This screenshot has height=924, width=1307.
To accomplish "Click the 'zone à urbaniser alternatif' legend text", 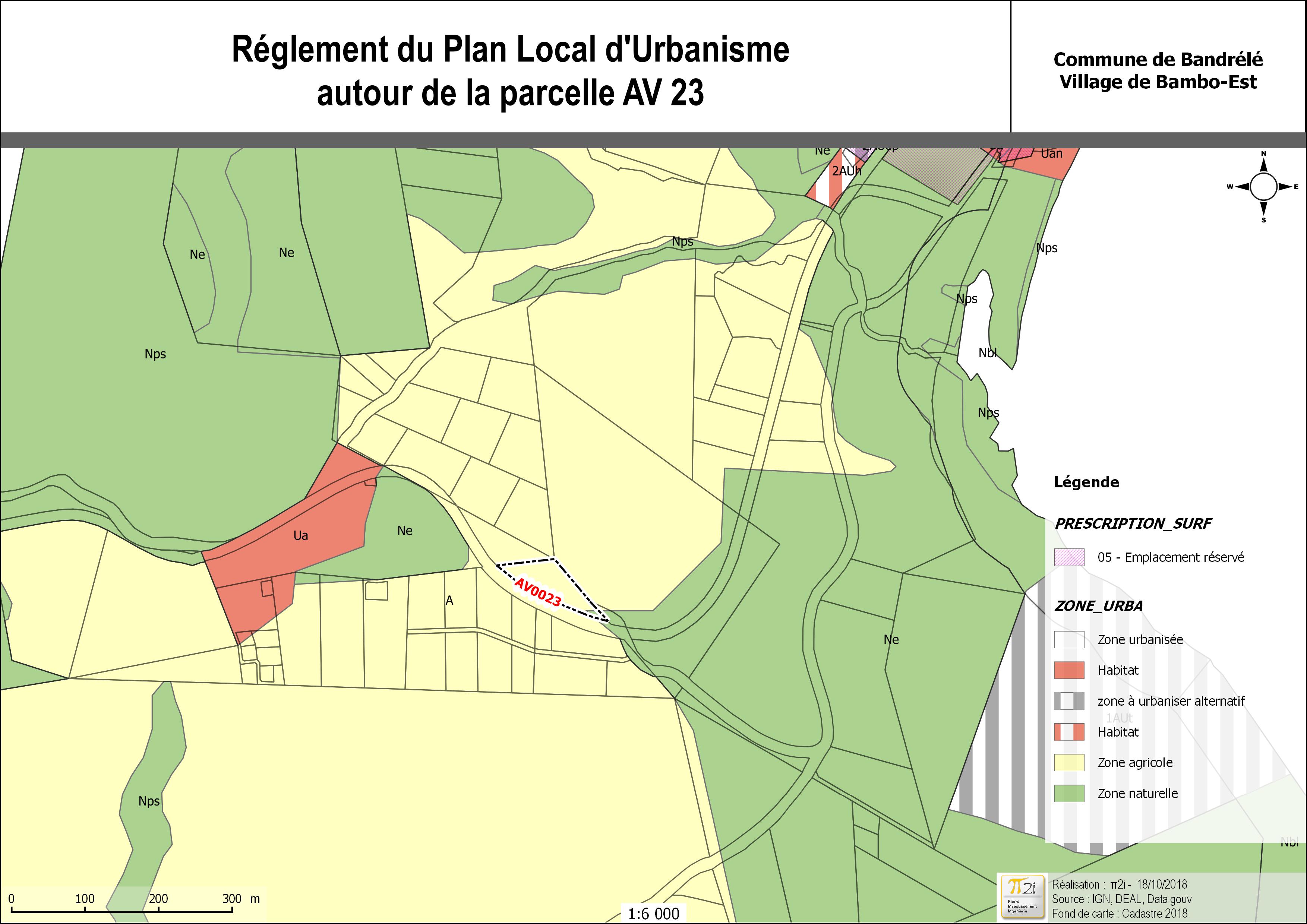I will pos(1171,701).
